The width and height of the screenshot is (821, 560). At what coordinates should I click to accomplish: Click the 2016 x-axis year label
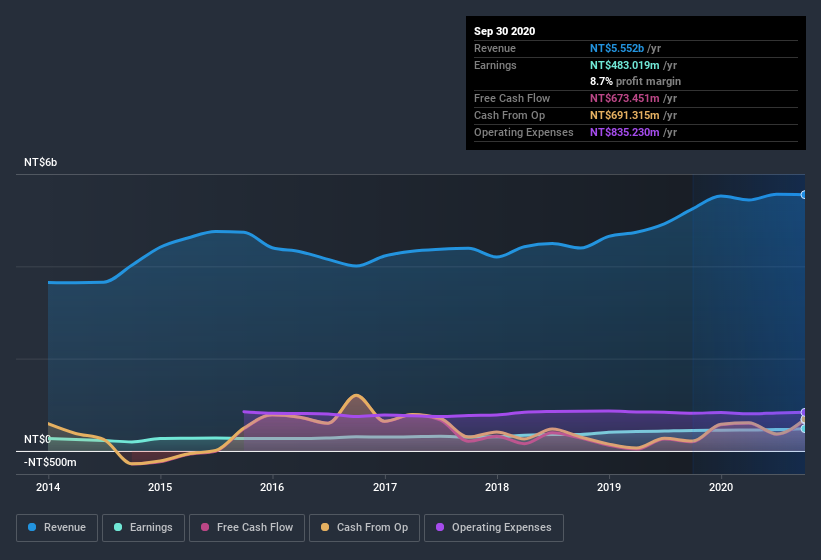point(272,488)
